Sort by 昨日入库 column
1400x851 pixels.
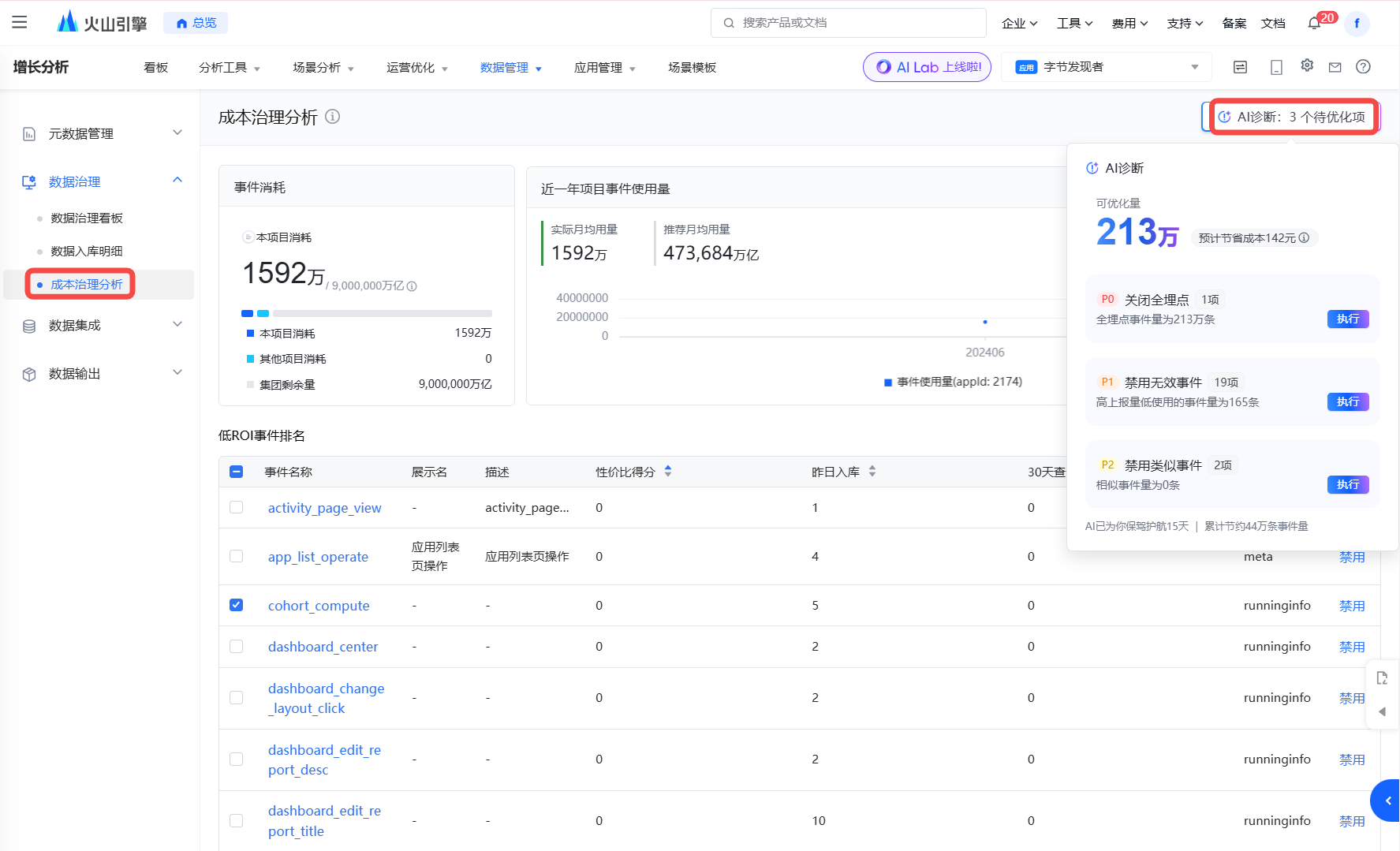(x=872, y=471)
